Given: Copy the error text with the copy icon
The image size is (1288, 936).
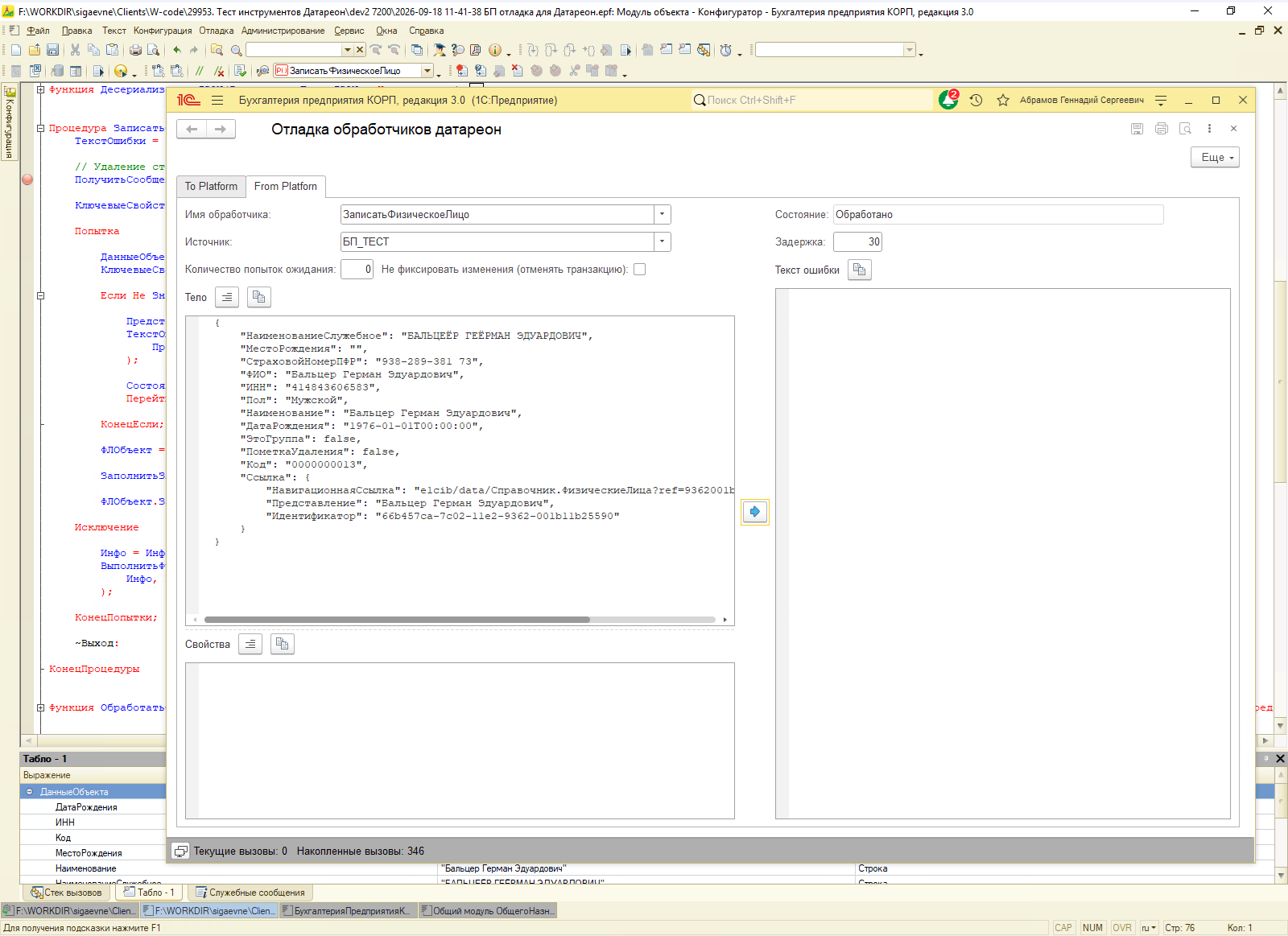Looking at the screenshot, I should coord(860,270).
